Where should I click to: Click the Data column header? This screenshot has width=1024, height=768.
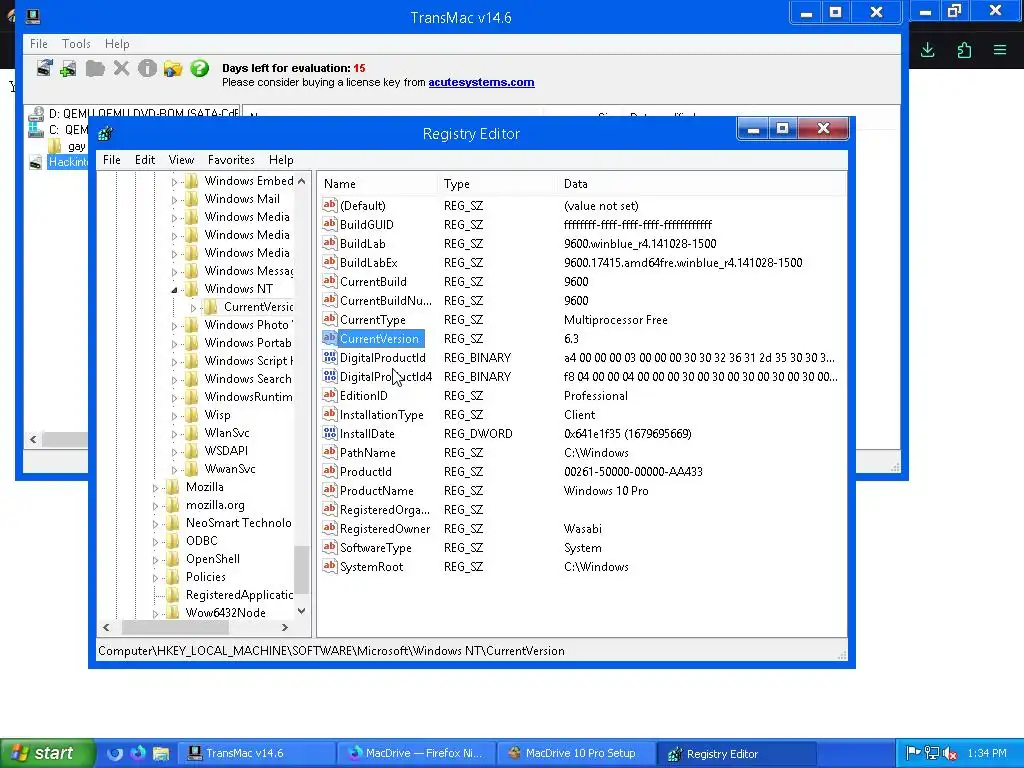[702, 184]
